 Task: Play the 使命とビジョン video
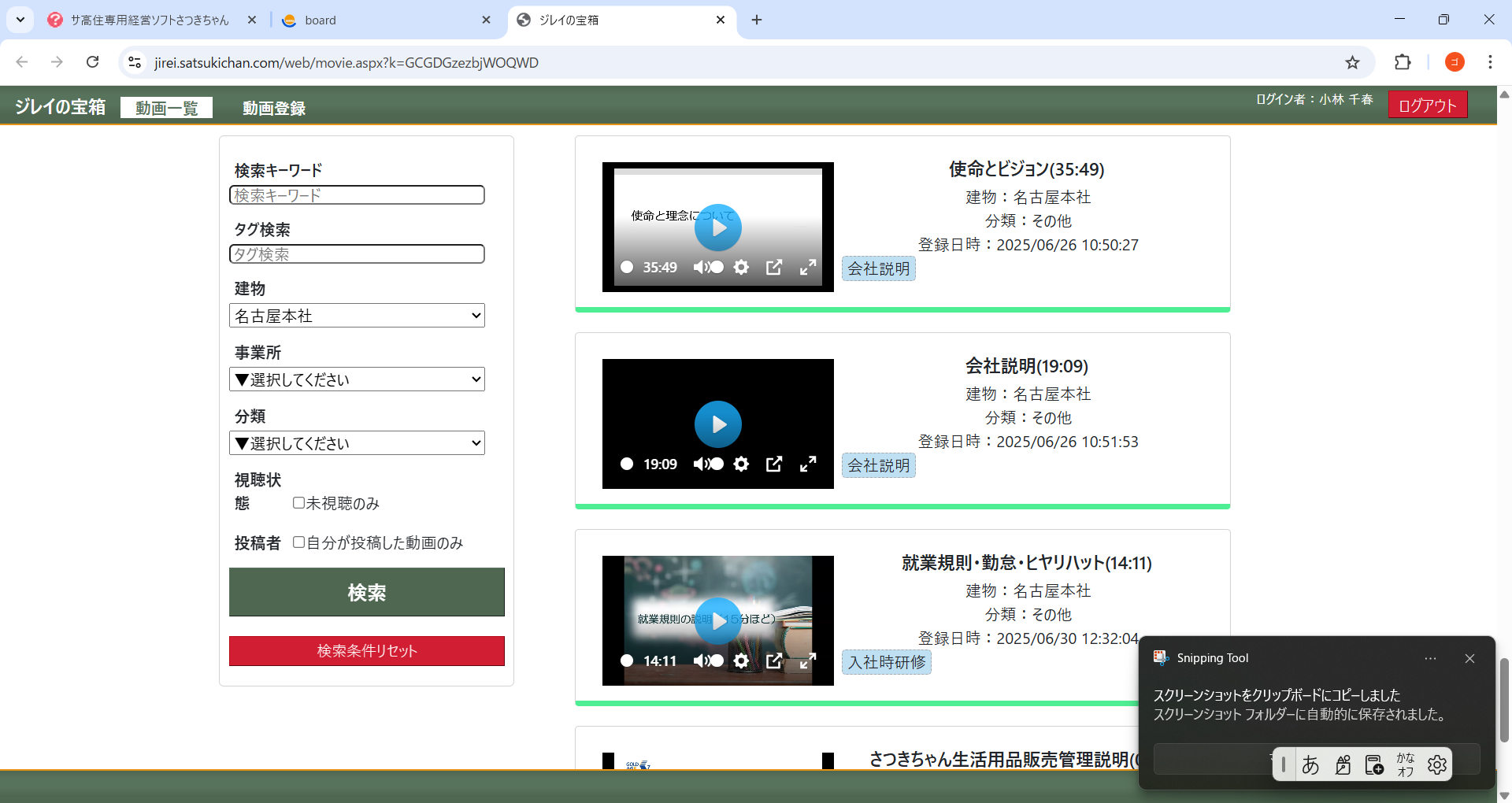[x=717, y=228]
